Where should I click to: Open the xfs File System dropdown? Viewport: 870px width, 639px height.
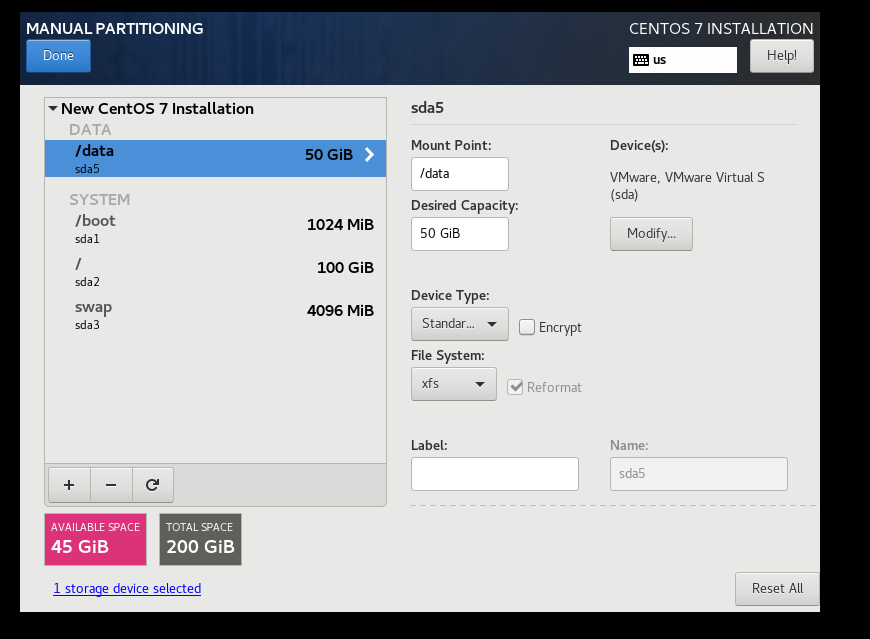453,384
